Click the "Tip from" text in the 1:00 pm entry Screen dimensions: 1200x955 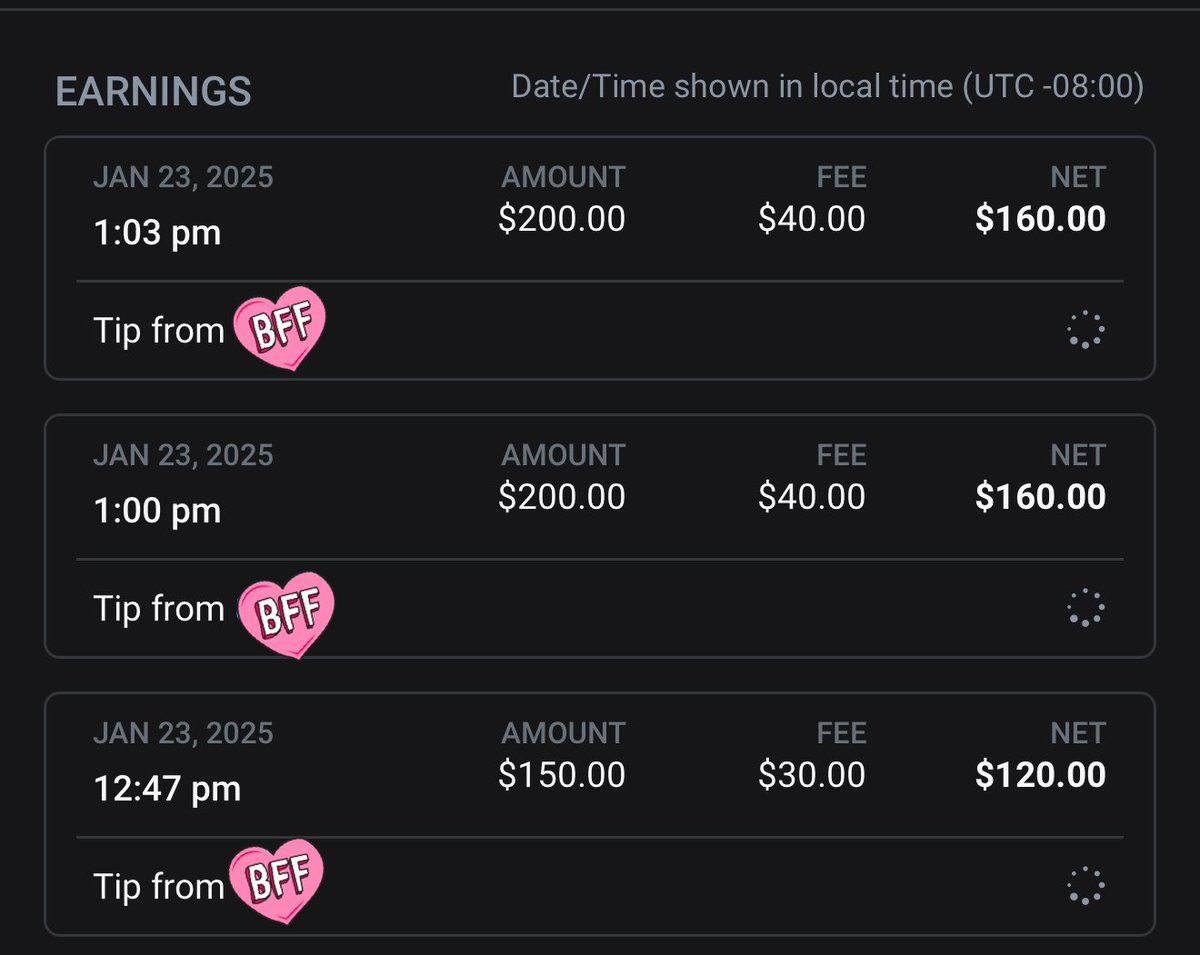click(159, 608)
